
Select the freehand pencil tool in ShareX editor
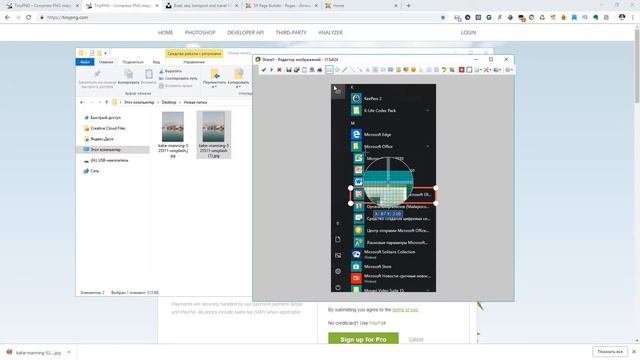(x=344, y=70)
